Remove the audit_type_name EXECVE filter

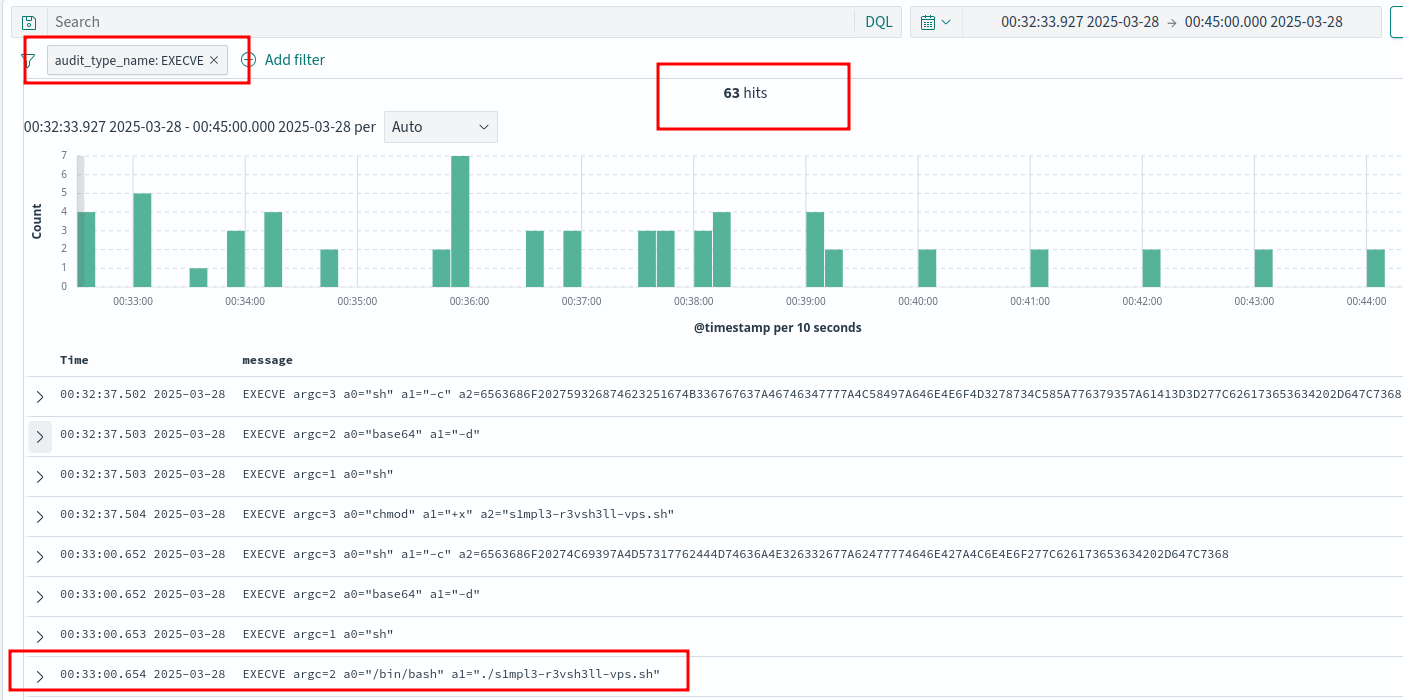click(214, 60)
